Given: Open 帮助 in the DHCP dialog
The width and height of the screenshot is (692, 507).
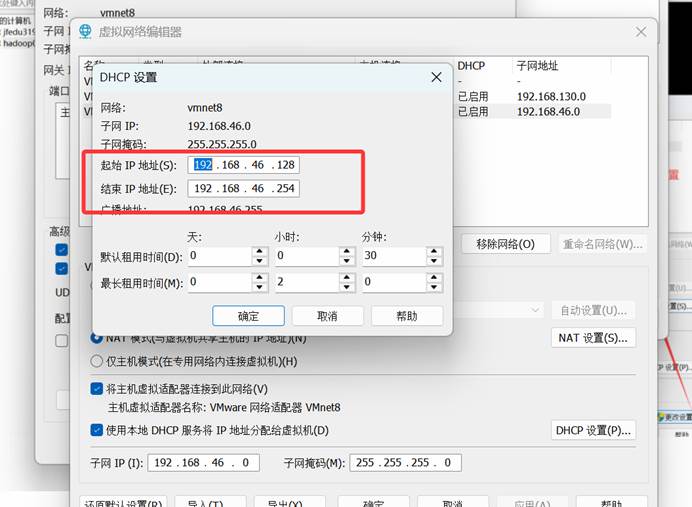Looking at the screenshot, I should pos(406,316).
